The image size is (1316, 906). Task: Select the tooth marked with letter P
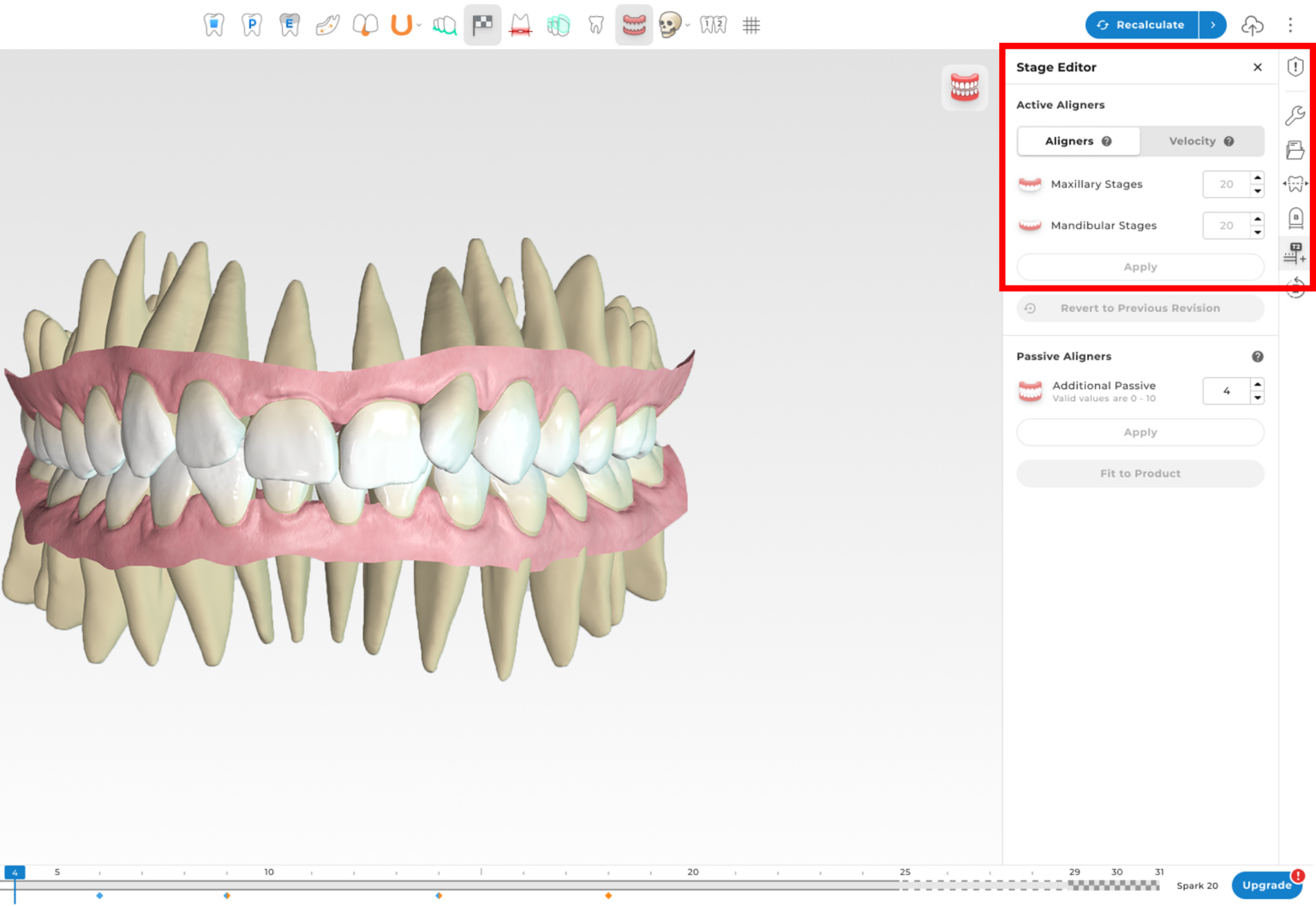[251, 25]
